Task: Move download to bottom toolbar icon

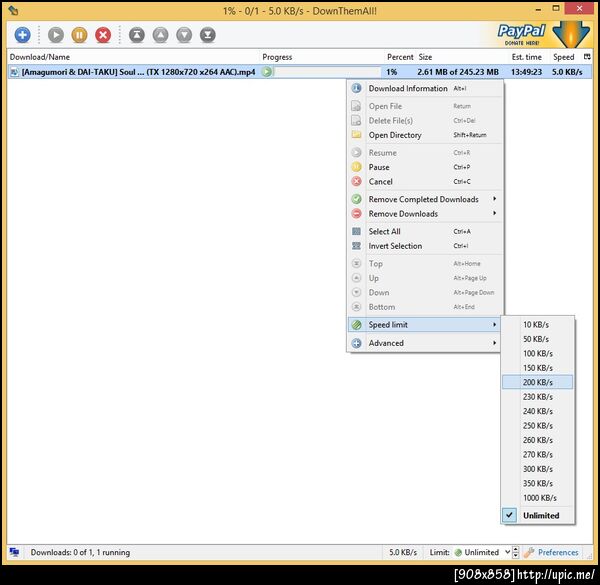Action: point(208,35)
